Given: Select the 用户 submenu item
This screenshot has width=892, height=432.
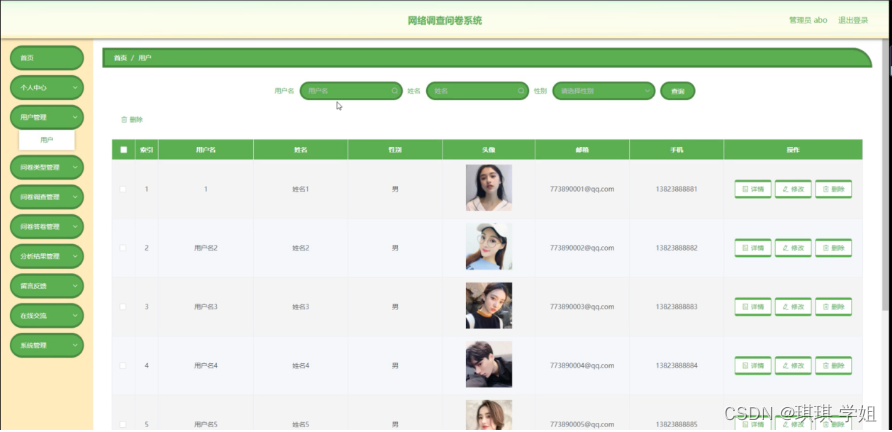Looking at the screenshot, I should (x=47, y=140).
